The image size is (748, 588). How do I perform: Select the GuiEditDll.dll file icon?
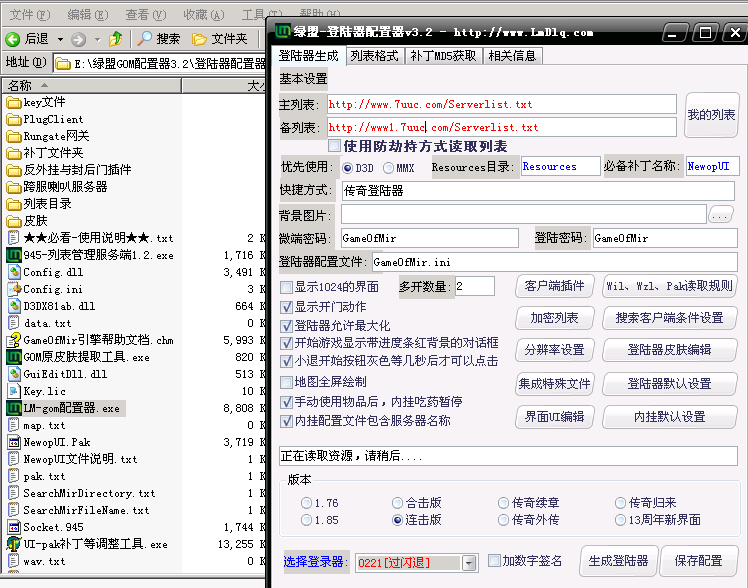pyautogui.click(x=14, y=374)
